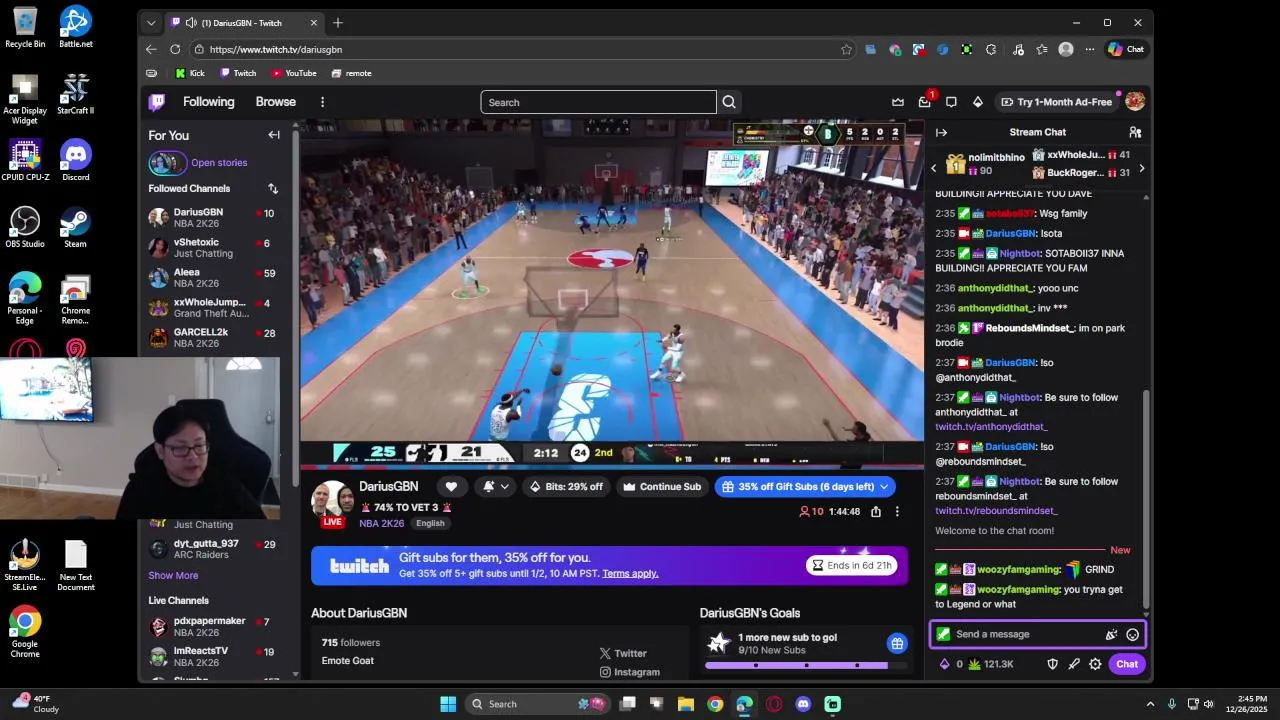The height and width of the screenshot is (720, 1280).
Task: Open Discord from the Windows taskbar
Action: click(803, 704)
